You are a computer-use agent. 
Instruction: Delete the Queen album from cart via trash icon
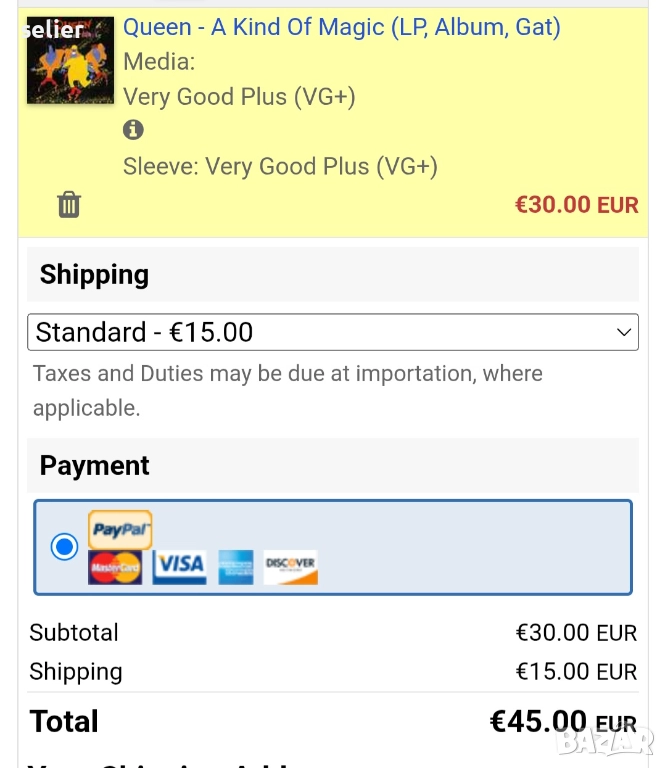tap(69, 205)
